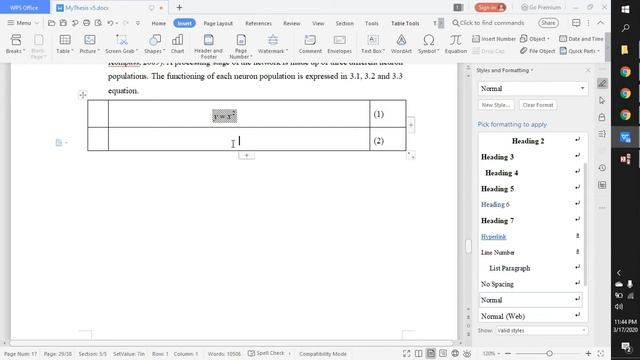The height and width of the screenshot is (360, 640).
Task: Insert an Equation
Action: [456, 44]
